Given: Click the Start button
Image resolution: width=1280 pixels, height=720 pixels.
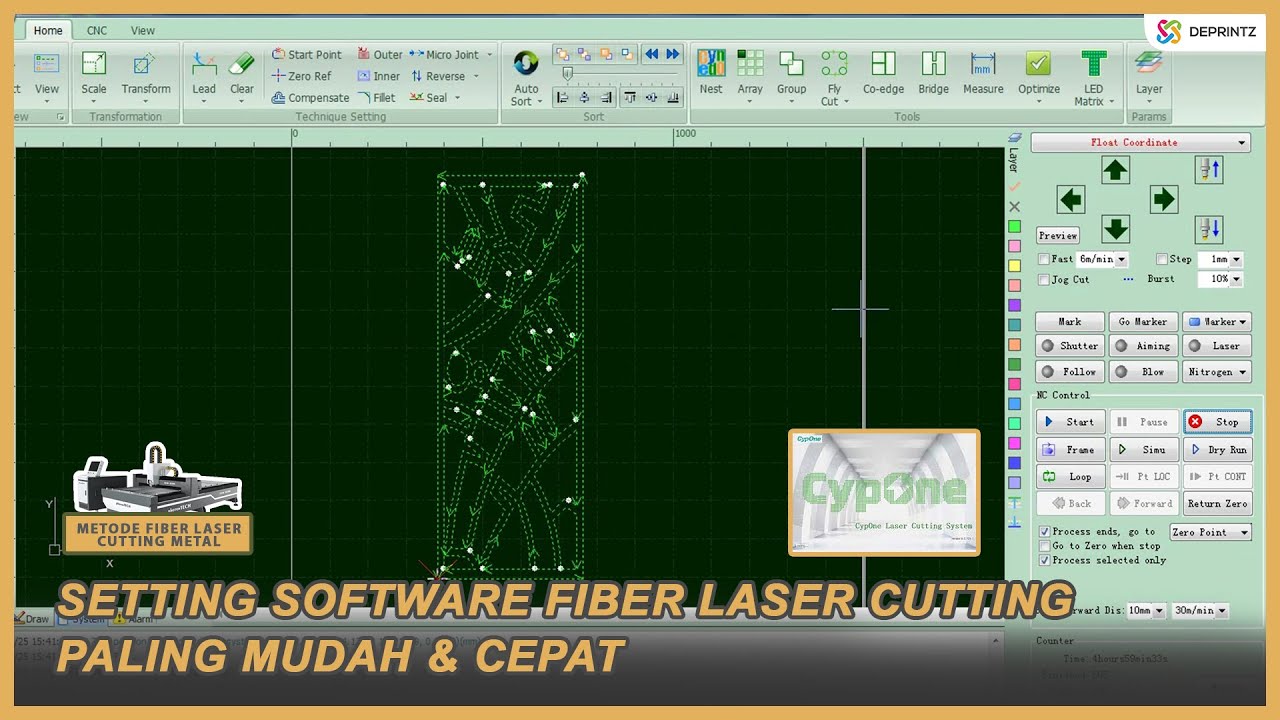Looking at the screenshot, I should [1070, 422].
